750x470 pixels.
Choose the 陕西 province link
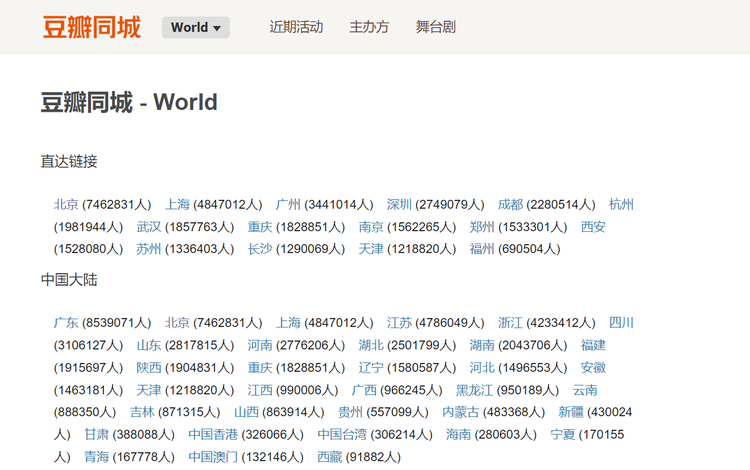149,368
